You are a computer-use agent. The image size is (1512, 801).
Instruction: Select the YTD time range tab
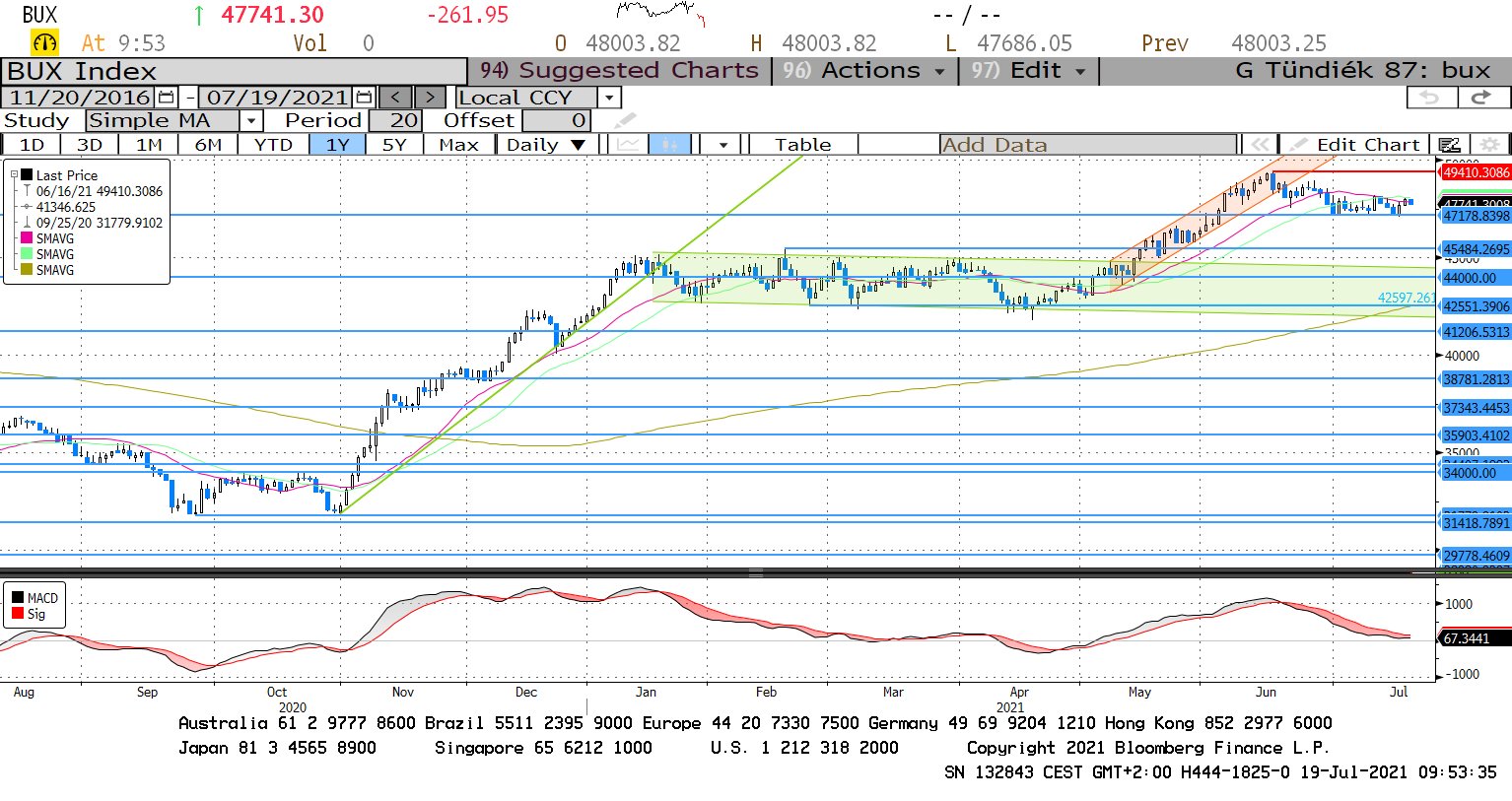point(273,145)
